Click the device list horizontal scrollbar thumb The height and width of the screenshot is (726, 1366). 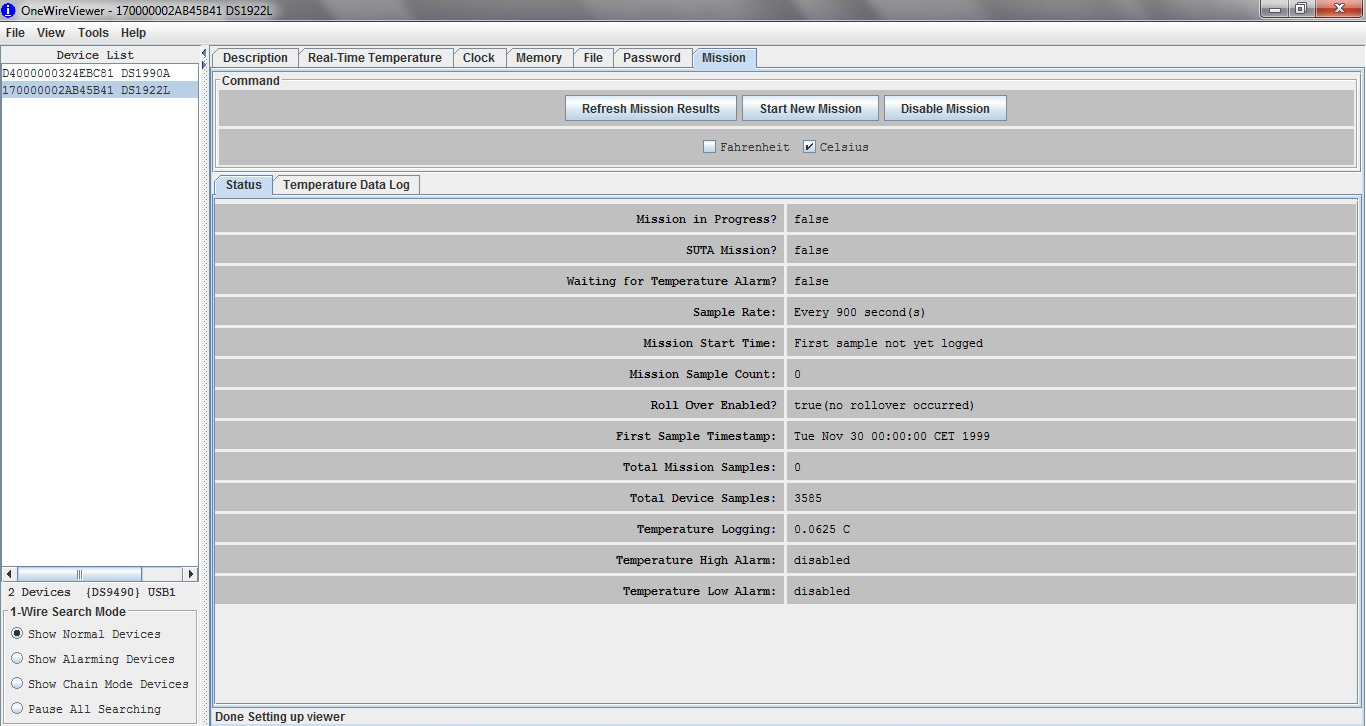(x=80, y=574)
